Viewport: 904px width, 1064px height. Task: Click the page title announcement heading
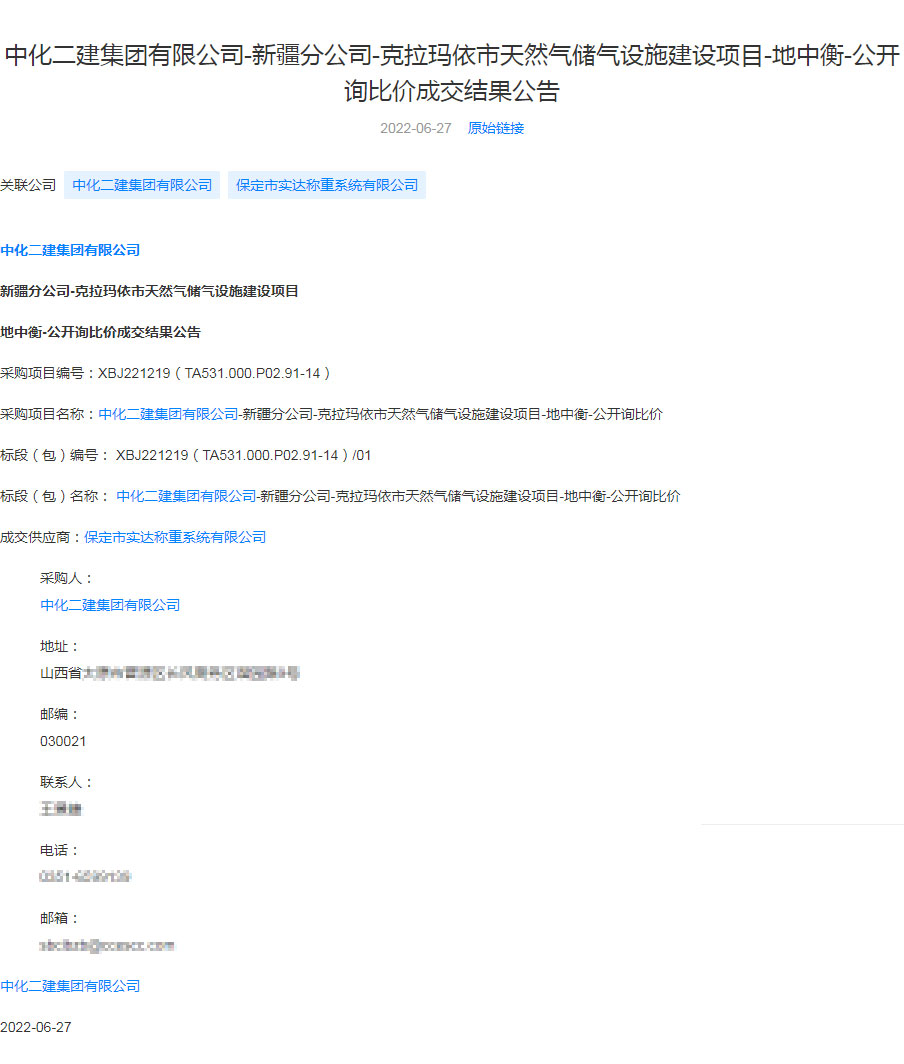click(452, 73)
